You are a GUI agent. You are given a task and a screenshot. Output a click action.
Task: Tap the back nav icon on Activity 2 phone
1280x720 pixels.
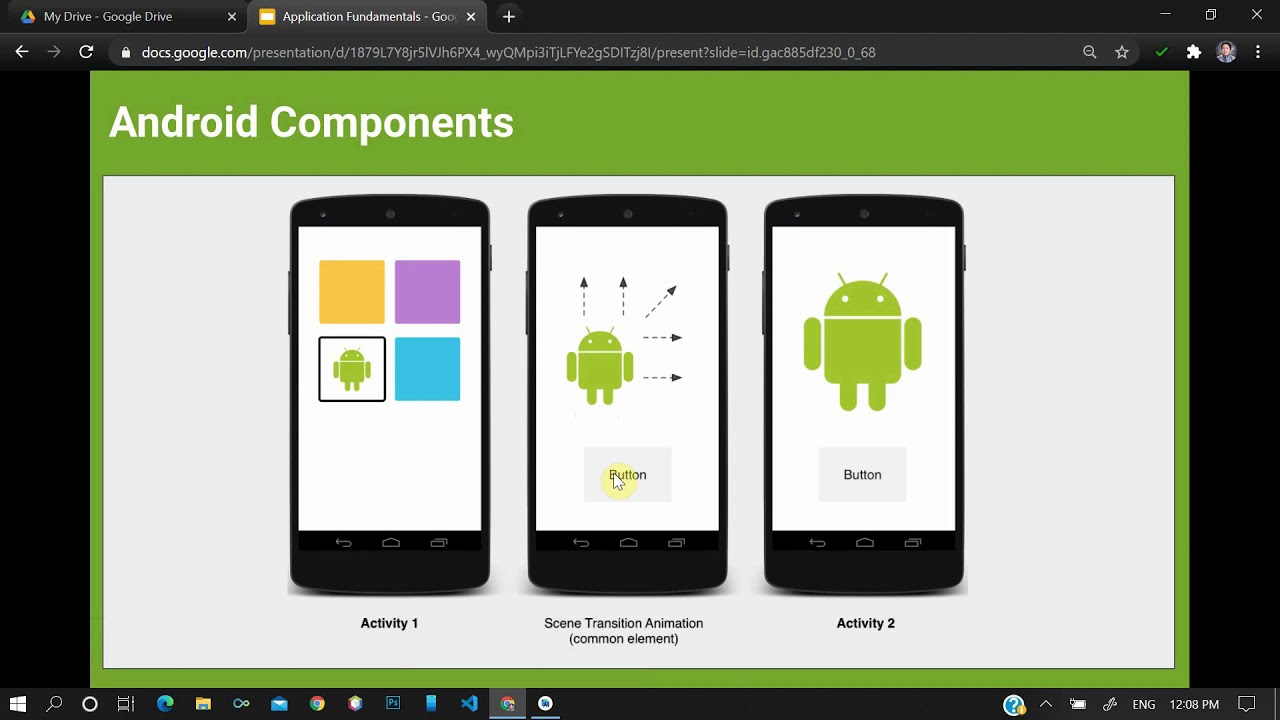coord(817,543)
